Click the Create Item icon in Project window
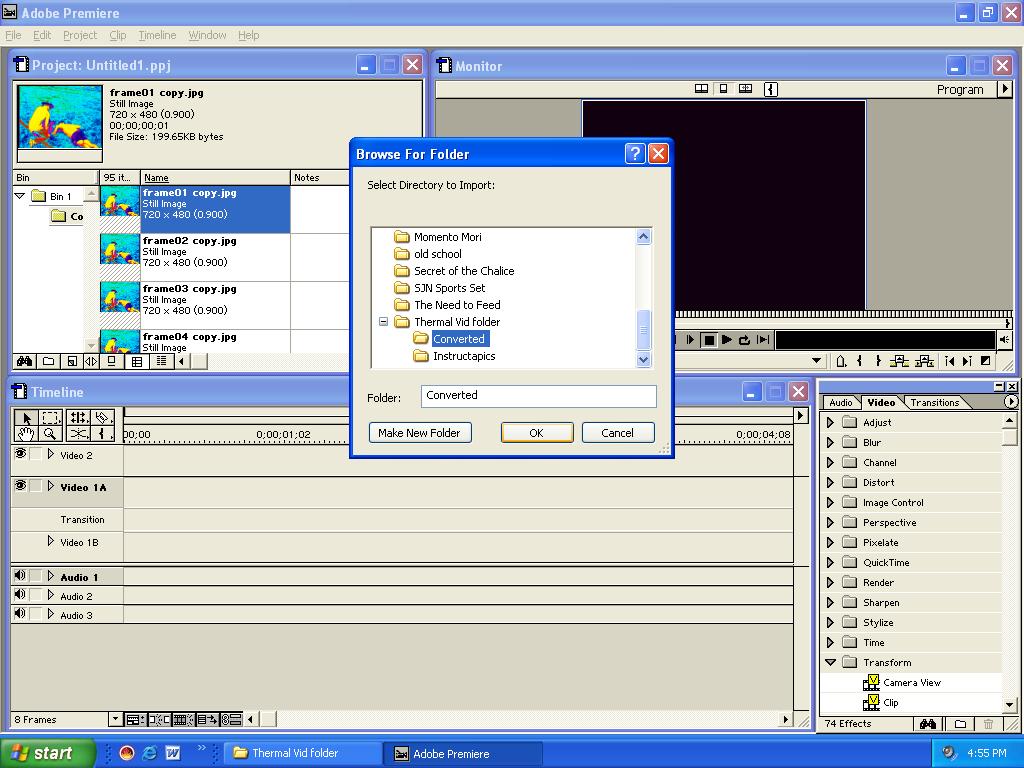This screenshot has height=768, width=1024. pos(72,361)
